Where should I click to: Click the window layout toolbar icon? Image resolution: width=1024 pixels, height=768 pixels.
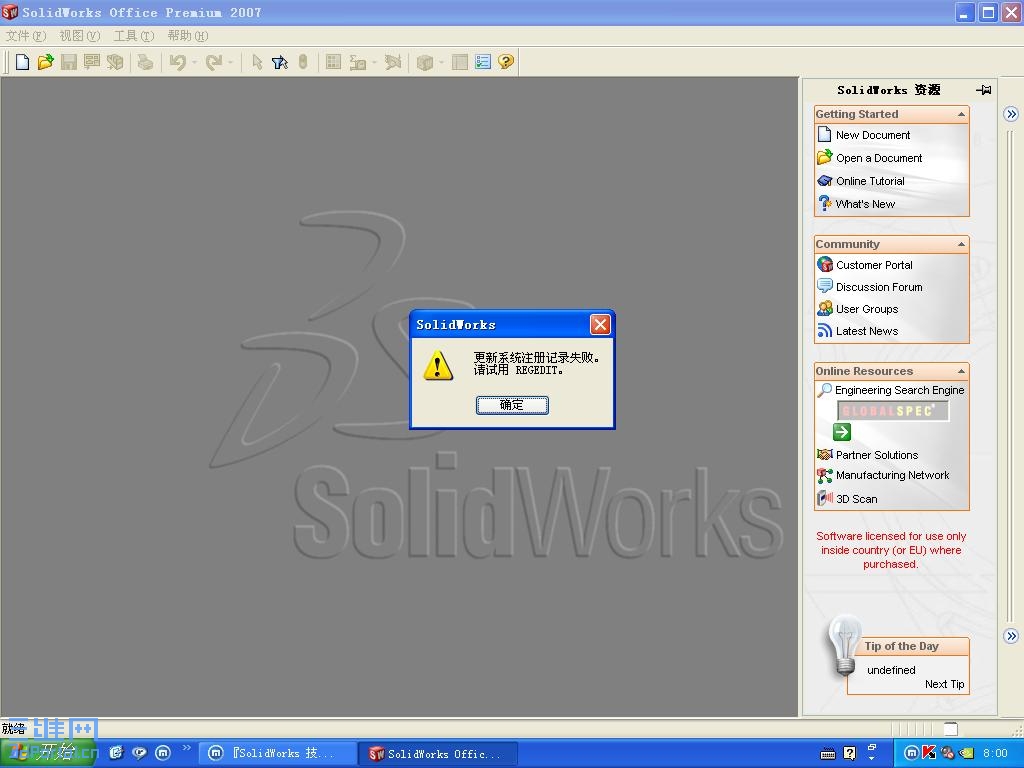click(460, 62)
